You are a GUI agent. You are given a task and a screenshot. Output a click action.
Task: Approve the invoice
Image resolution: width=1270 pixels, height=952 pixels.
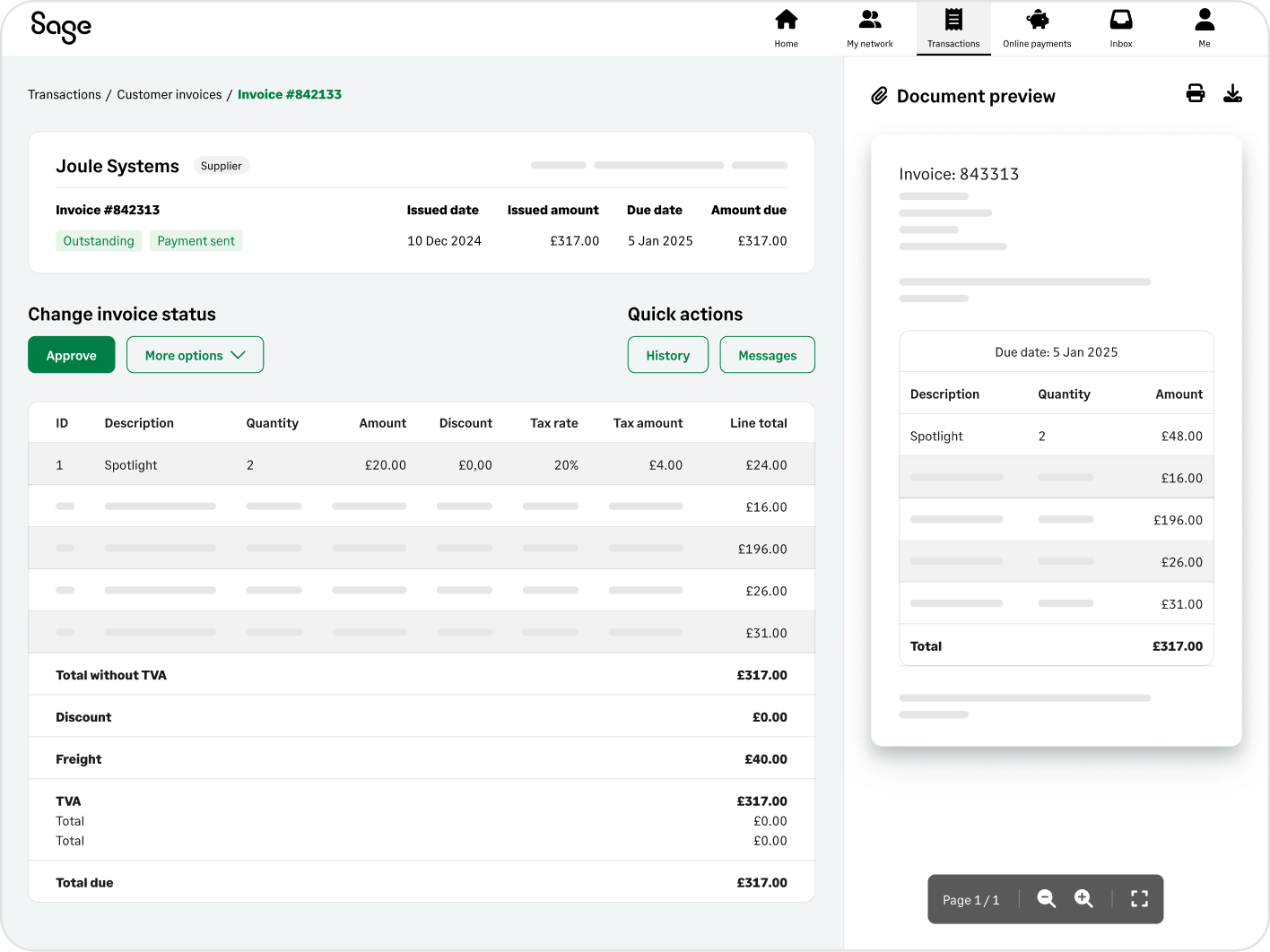coord(71,354)
